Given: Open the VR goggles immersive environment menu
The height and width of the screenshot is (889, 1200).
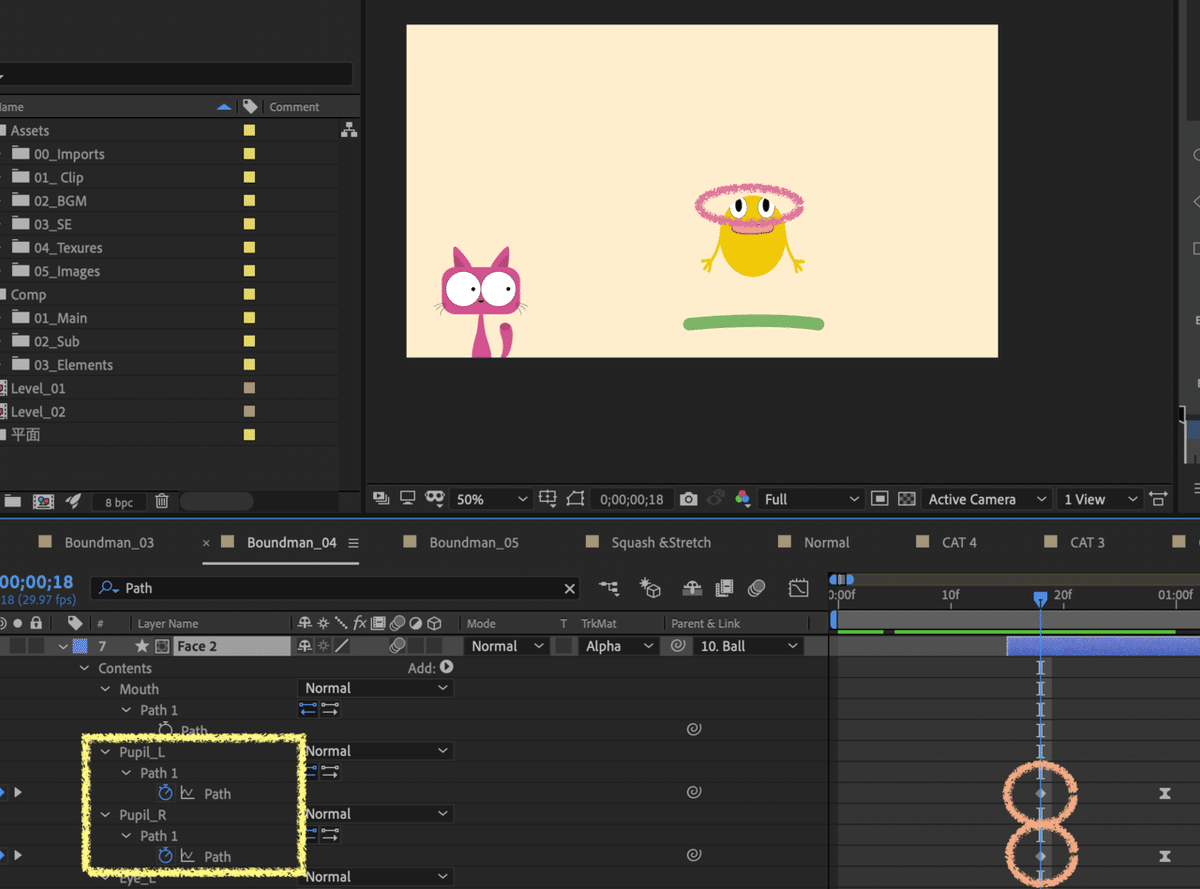Looking at the screenshot, I should pyautogui.click(x=434, y=499).
